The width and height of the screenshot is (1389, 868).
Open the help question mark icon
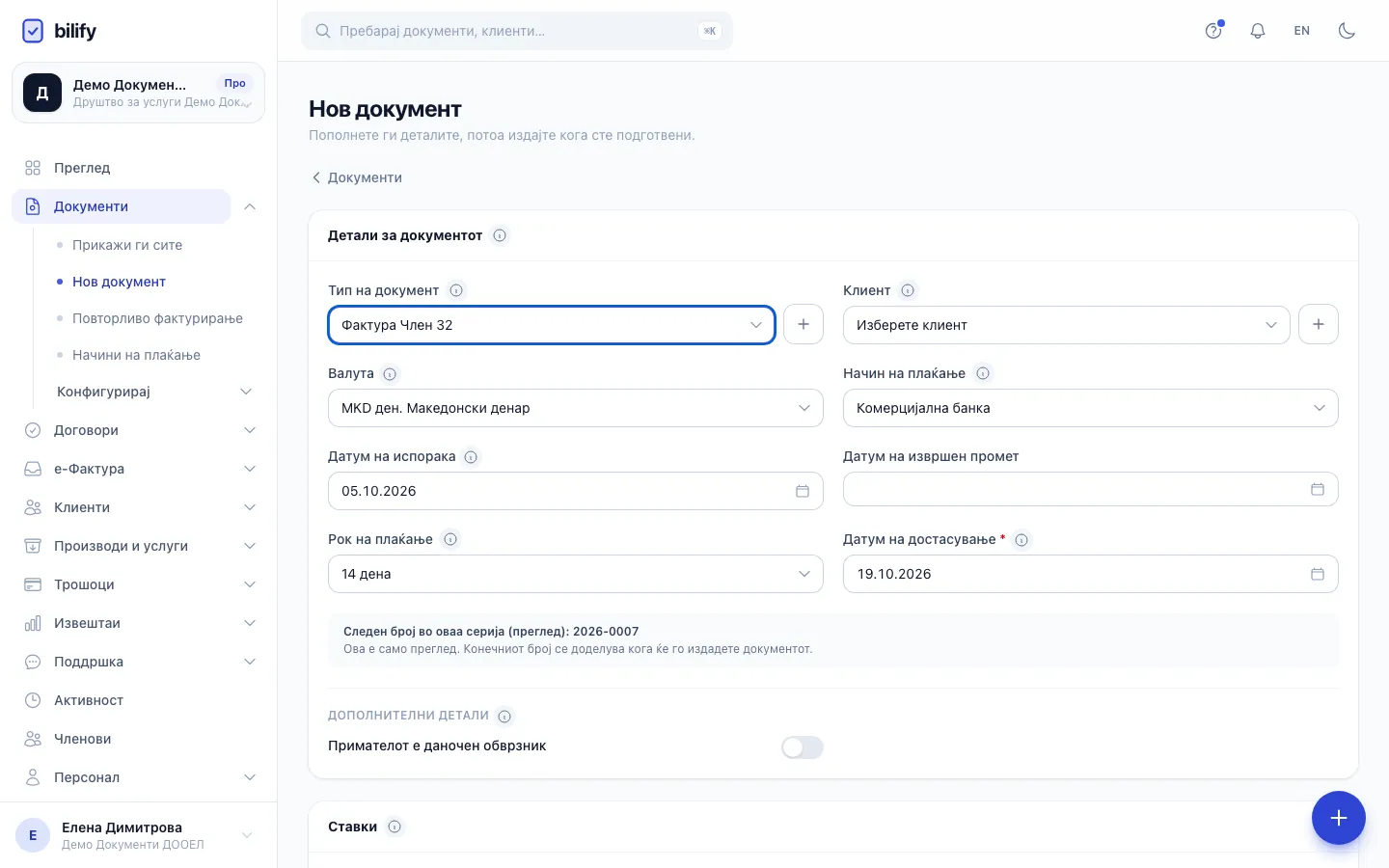point(1213,31)
